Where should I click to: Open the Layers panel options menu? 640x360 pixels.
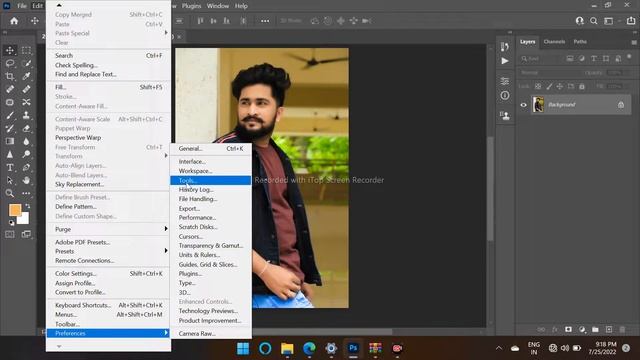(633, 42)
